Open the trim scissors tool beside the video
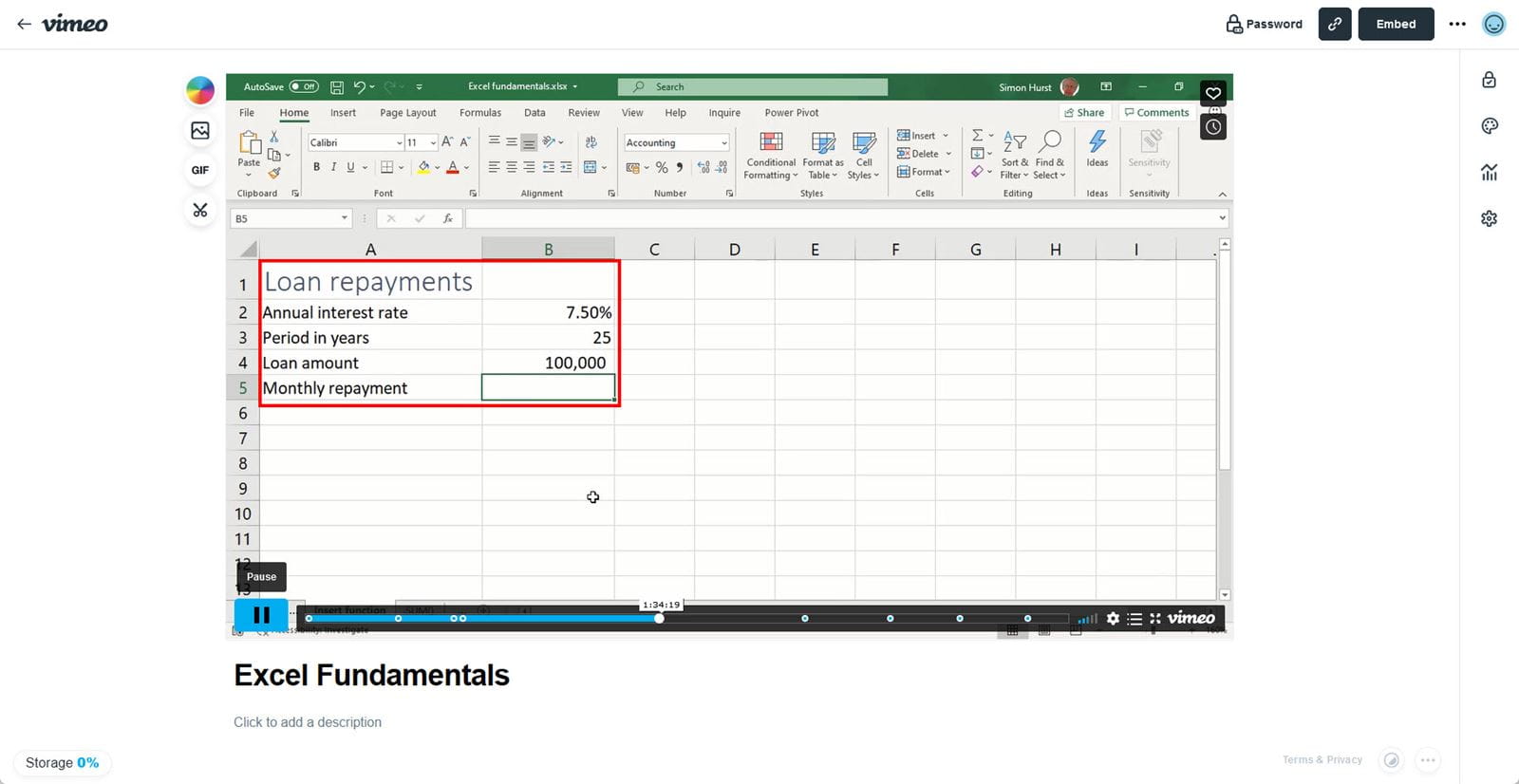 point(199,210)
